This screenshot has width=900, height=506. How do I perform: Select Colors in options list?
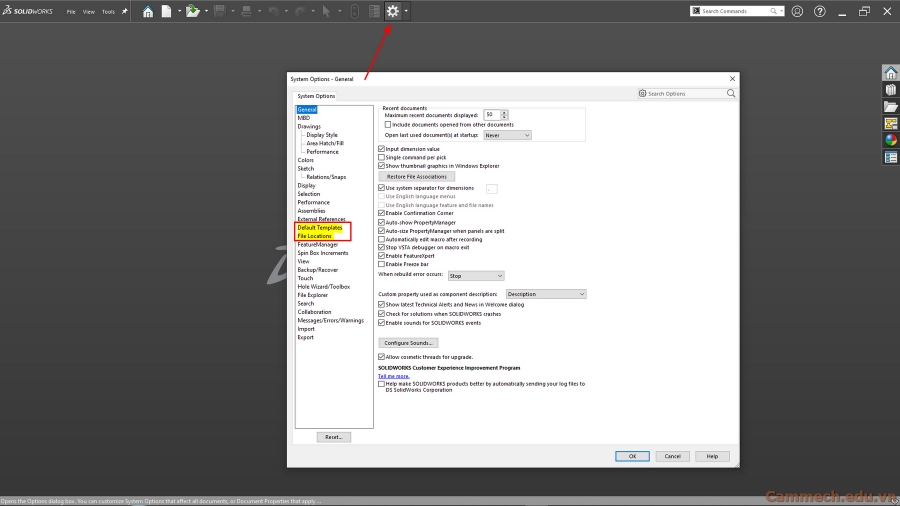(x=305, y=160)
